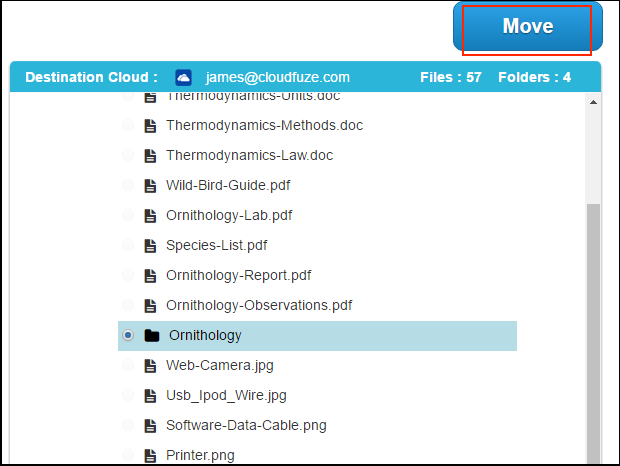Click the Printer.png file icon
This screenshot has height=466, width=620.
click(x=150, y=456)
